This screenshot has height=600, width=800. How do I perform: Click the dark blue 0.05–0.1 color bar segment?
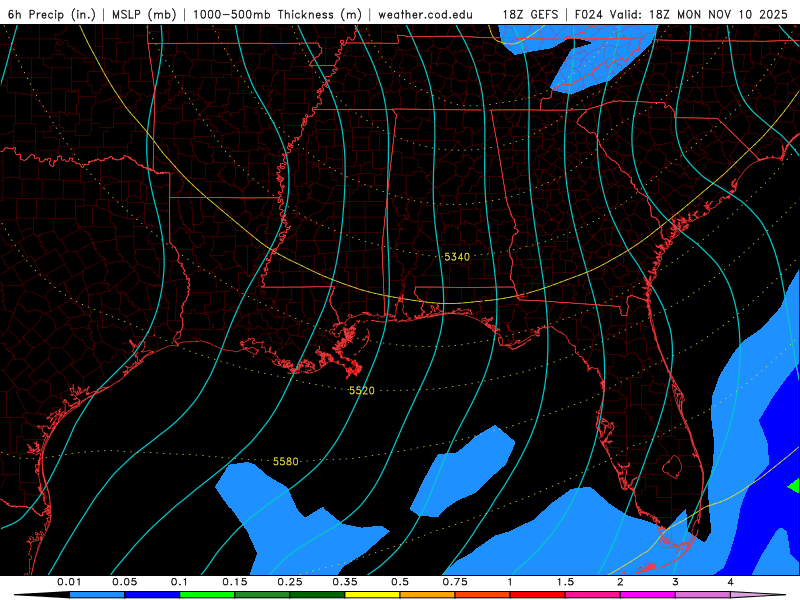(x=152, y=595)
